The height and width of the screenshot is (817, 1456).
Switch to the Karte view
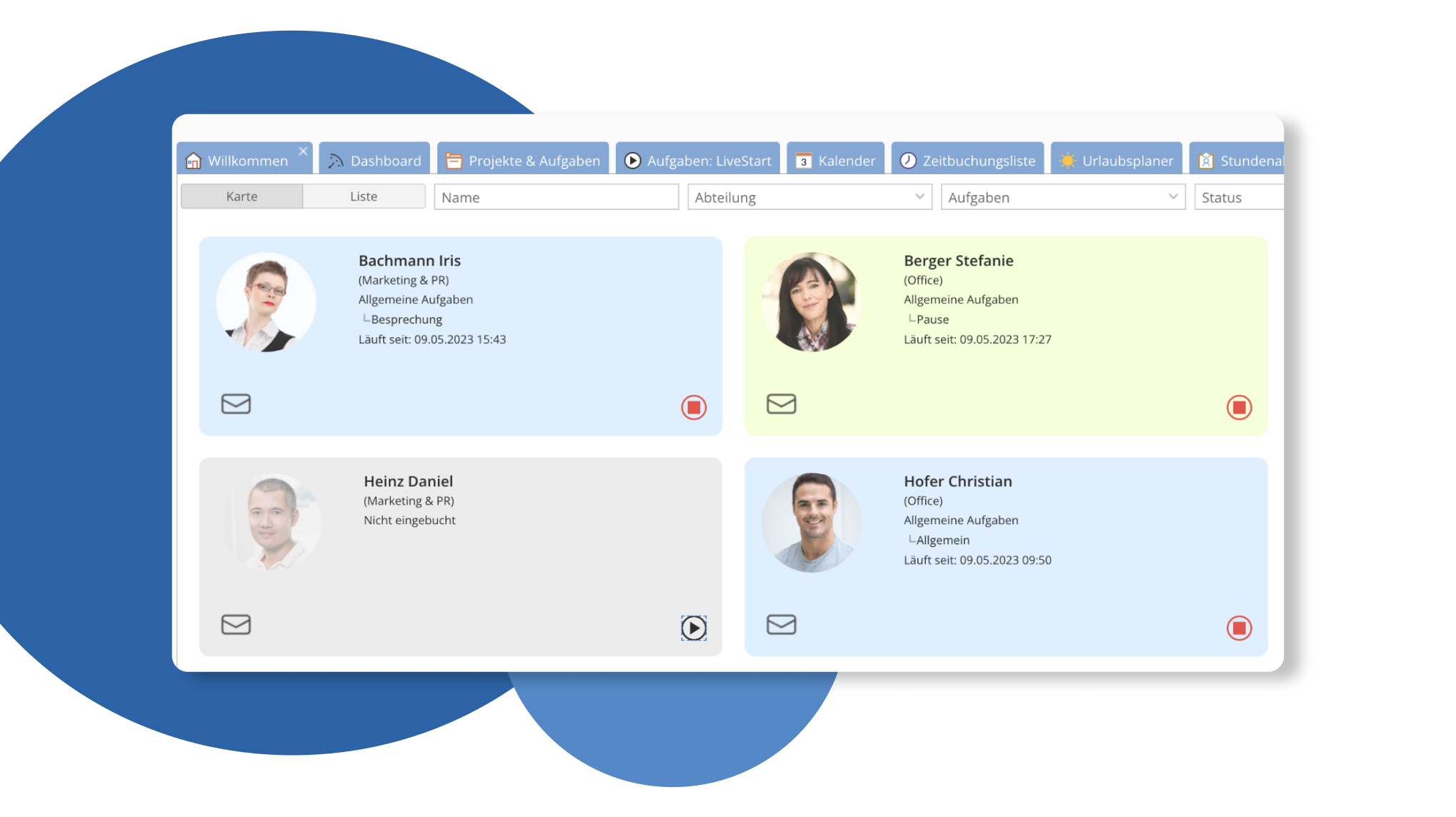click(241, 196)
